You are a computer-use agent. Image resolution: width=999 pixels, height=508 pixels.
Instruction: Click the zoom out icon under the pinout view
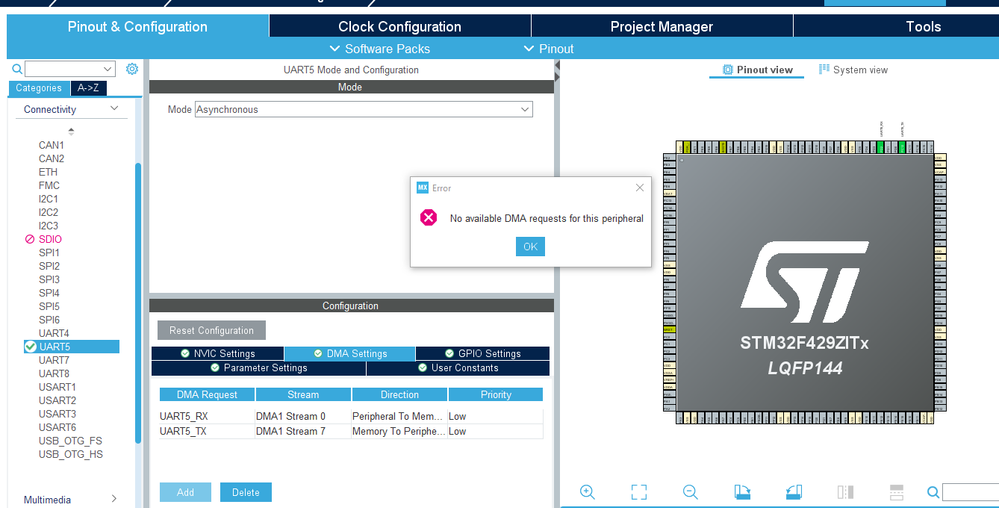(691, 491)
